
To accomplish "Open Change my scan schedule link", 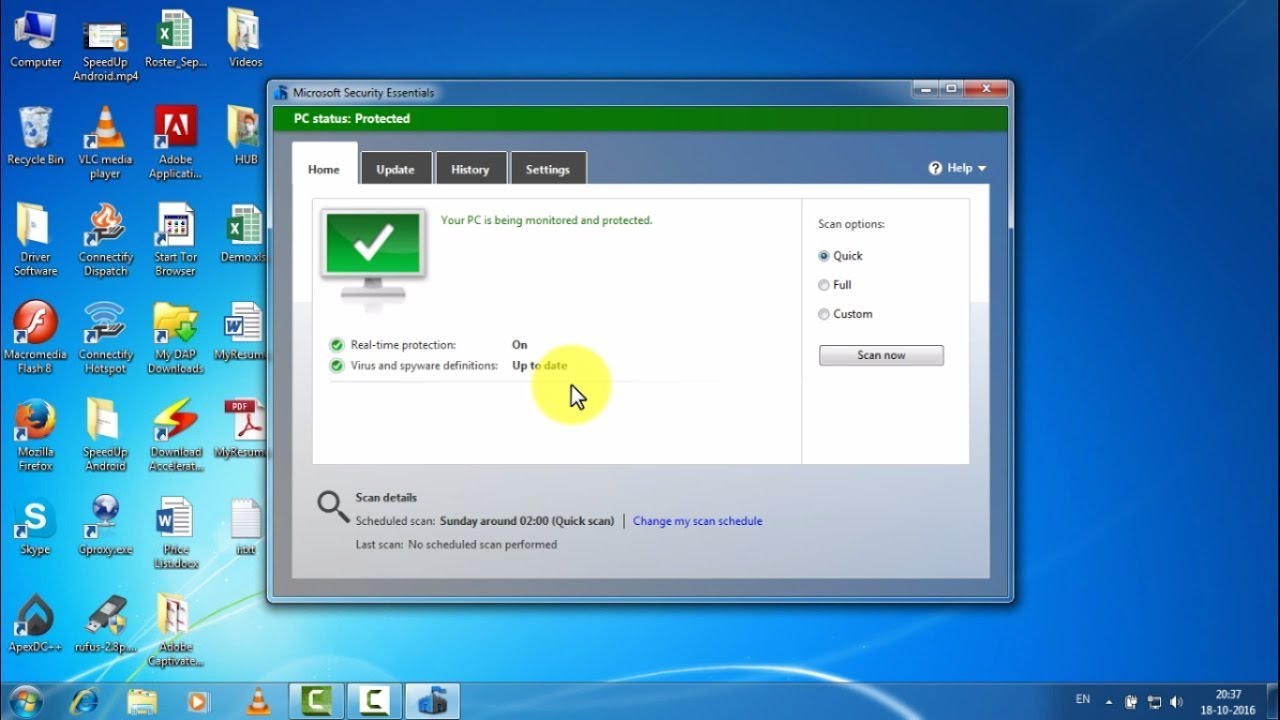I will click(698, 521).
